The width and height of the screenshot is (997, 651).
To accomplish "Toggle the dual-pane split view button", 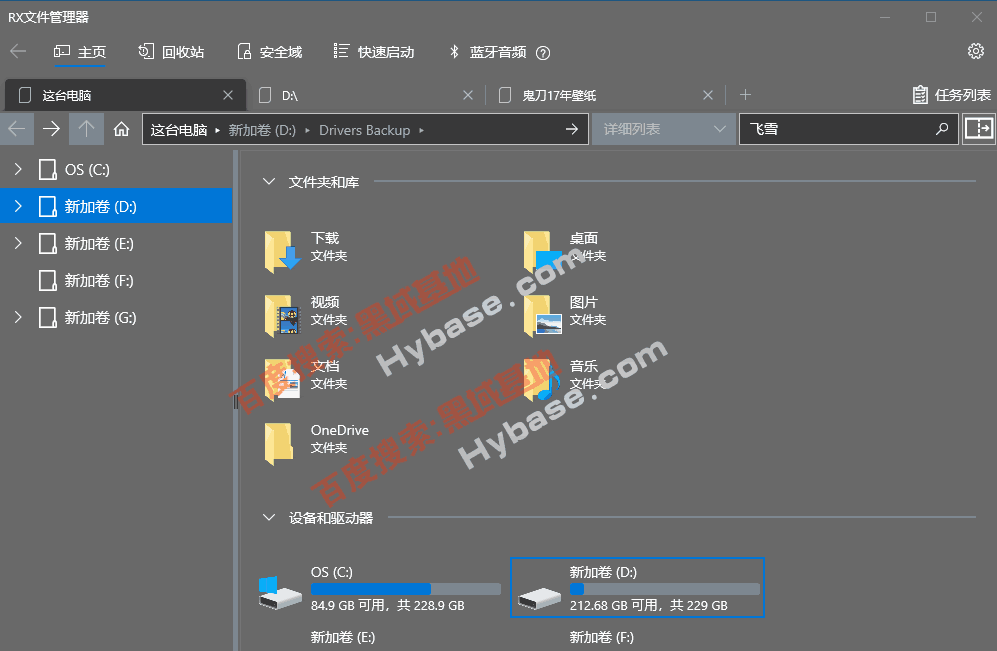I will click(x=979, y=129).
